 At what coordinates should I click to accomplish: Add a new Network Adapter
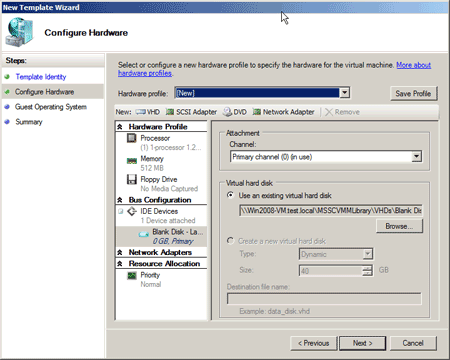(x=283, y=112)
